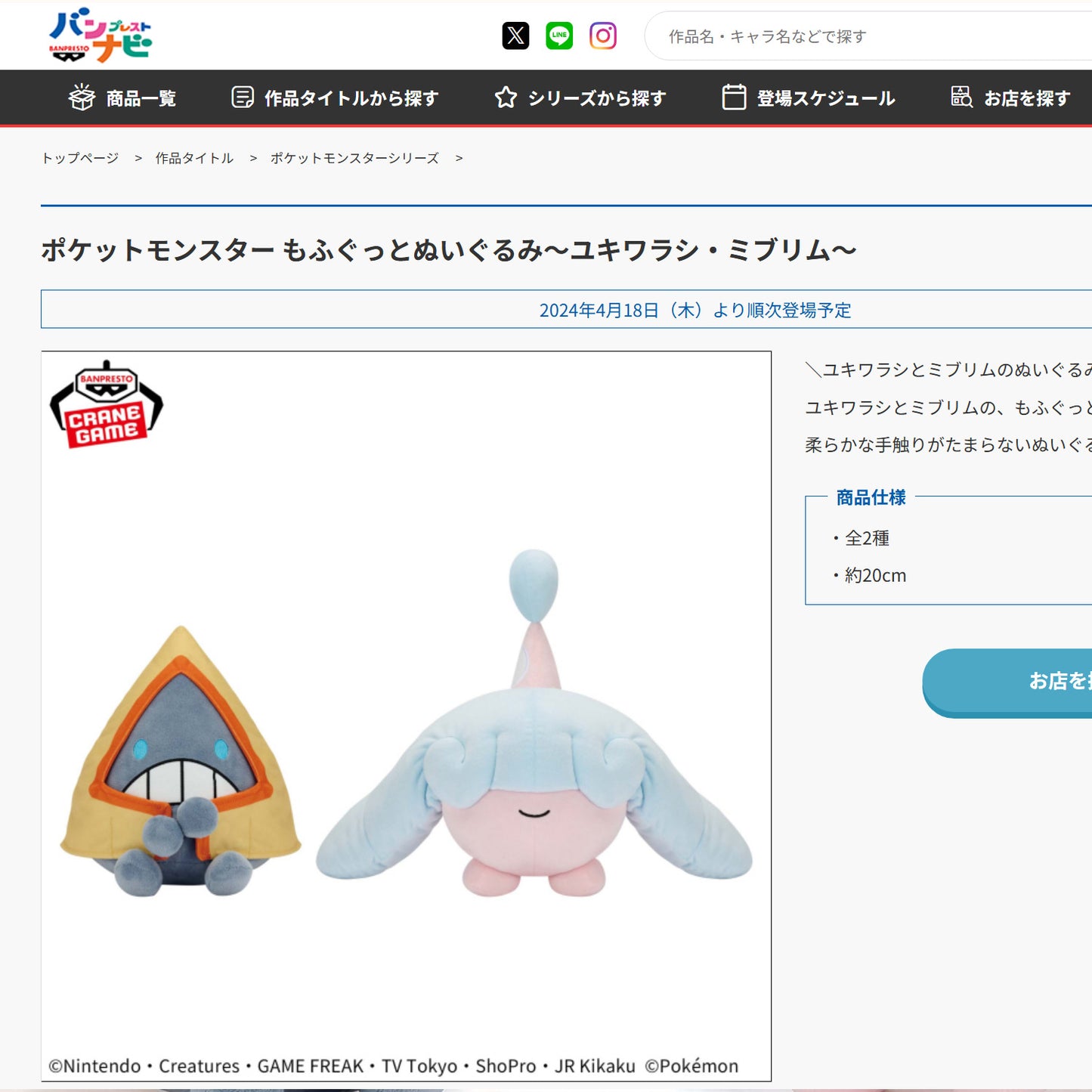The image size is (1092, 1092).
Task: Click the blue お店を探す button
Action: tap(1007, 682)
